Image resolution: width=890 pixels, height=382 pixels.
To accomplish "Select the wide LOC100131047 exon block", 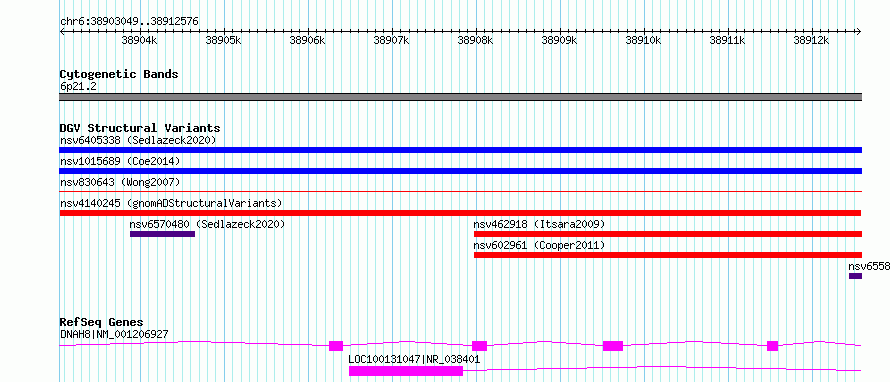I will click(x=406, y=371).
